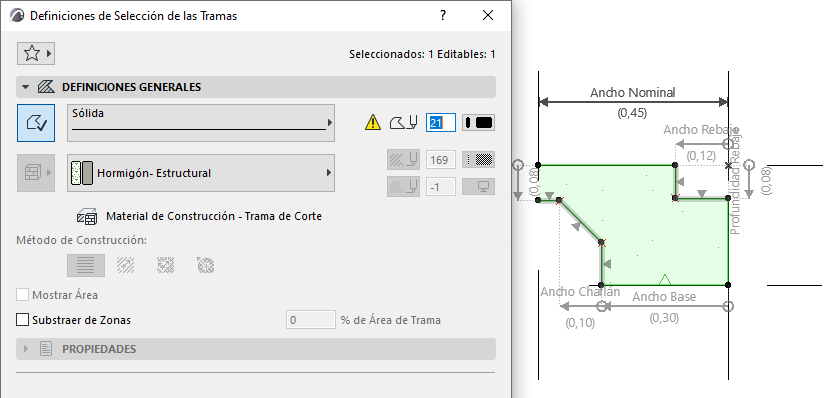The height and width of the screenshot is (398, 833).
Task: Toggle the contour fill category button
Action: pyautogui.click(x=36, y=123)
